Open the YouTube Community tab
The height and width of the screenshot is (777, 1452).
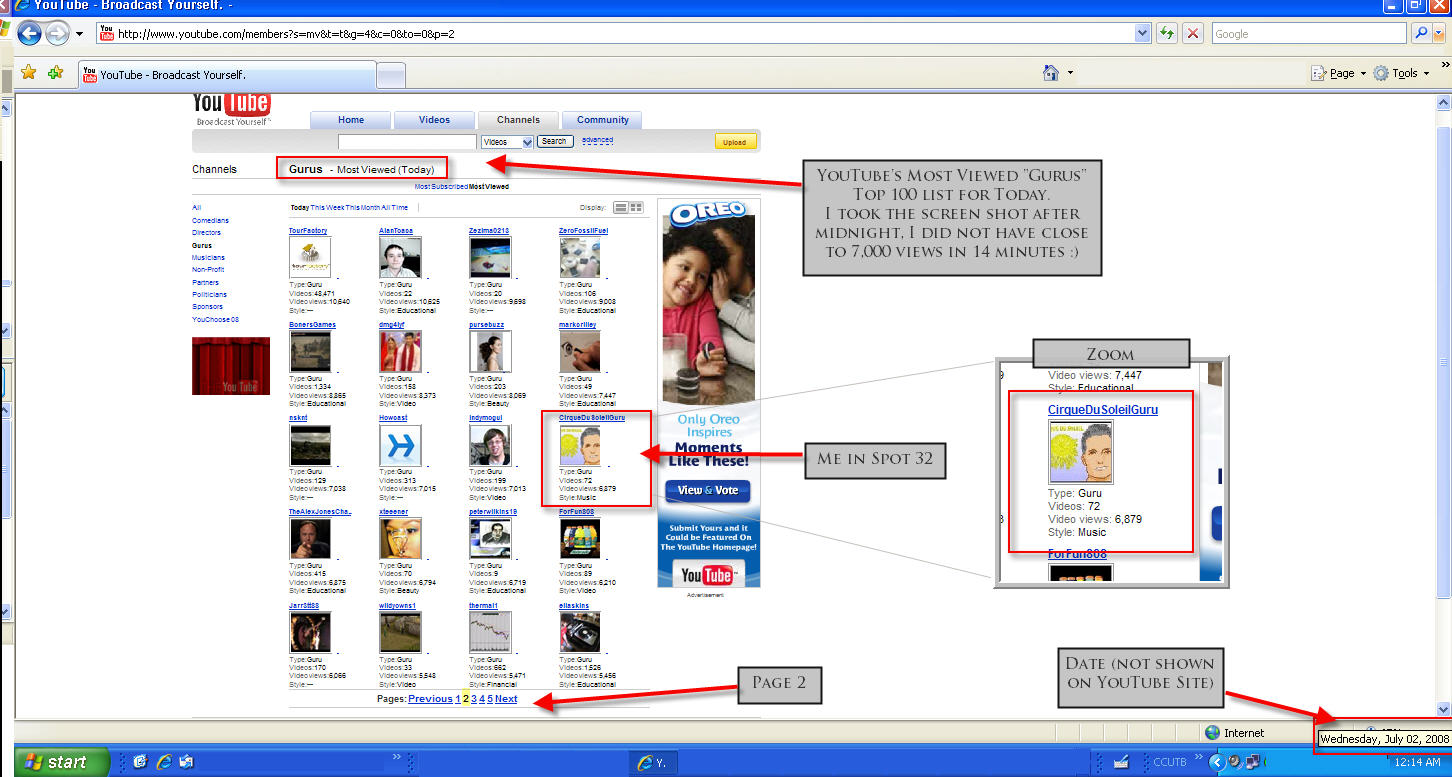[x=603, y=120]
